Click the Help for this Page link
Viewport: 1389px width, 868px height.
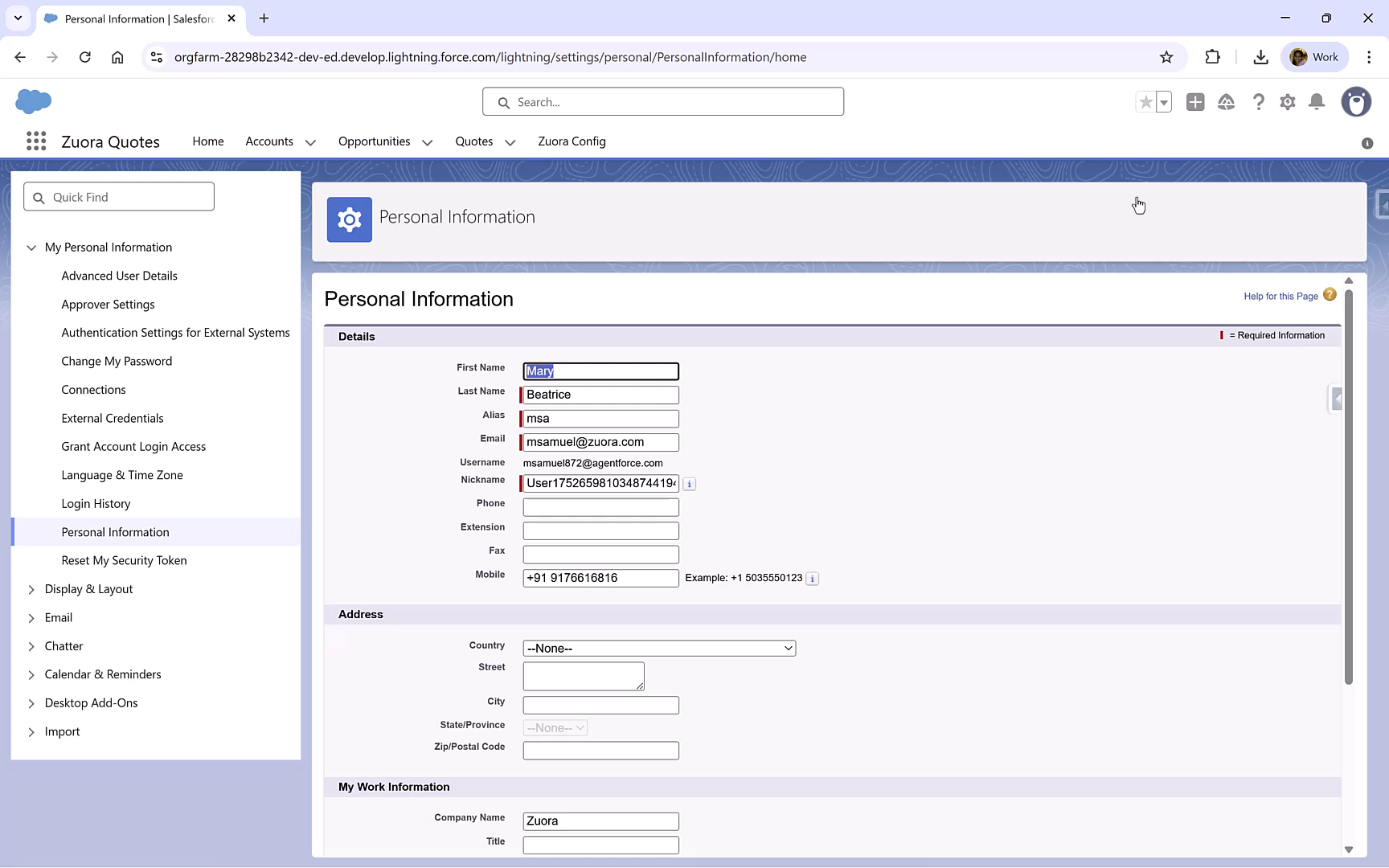[x=1281, y=296]
